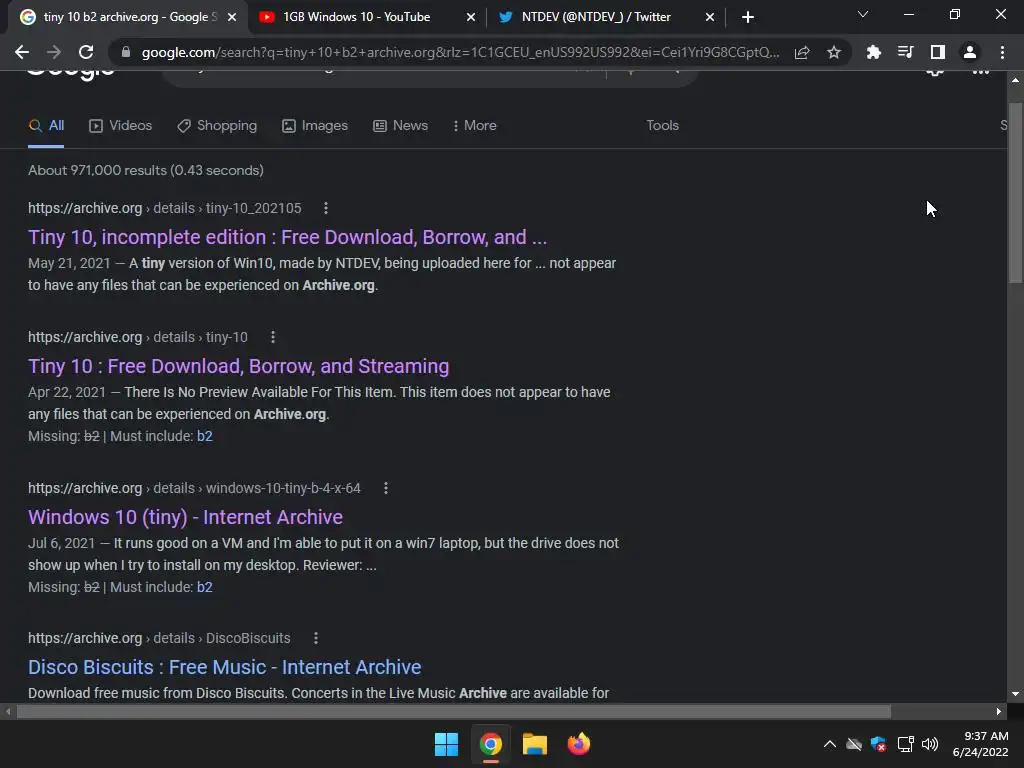Open the media control playlist icon
This screenshot has height=768, width=1024.
tap(905, 52)
